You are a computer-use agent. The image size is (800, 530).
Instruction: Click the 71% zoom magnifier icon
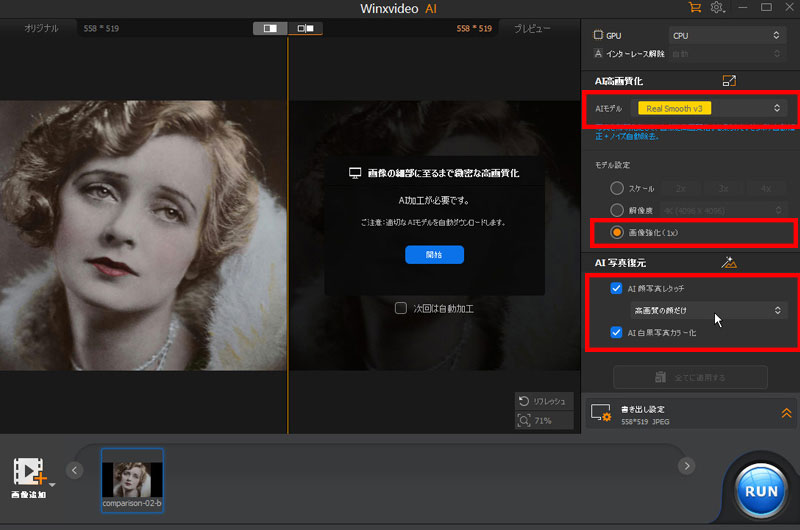click(524, 421)
